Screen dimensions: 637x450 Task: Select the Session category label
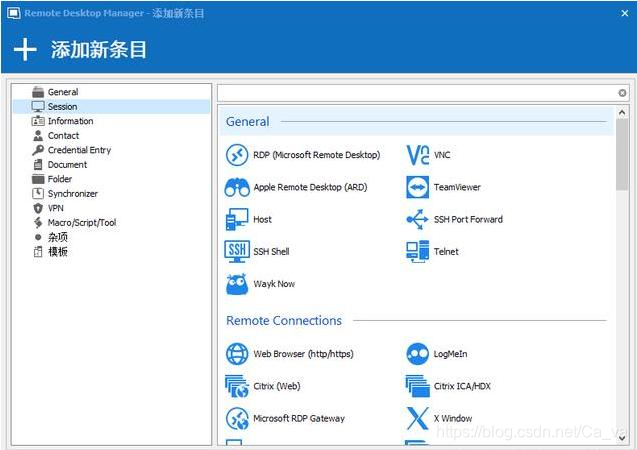63,107
